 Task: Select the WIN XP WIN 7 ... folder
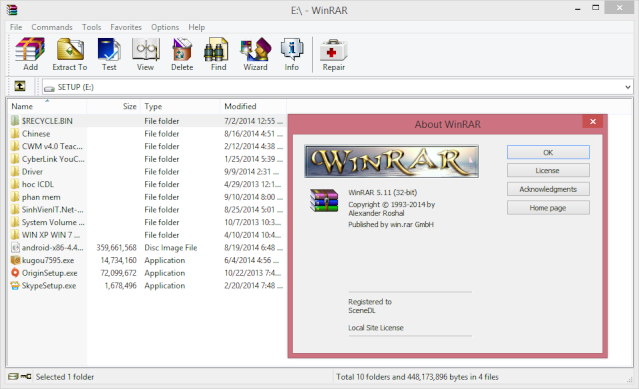[x=51, y=235]
